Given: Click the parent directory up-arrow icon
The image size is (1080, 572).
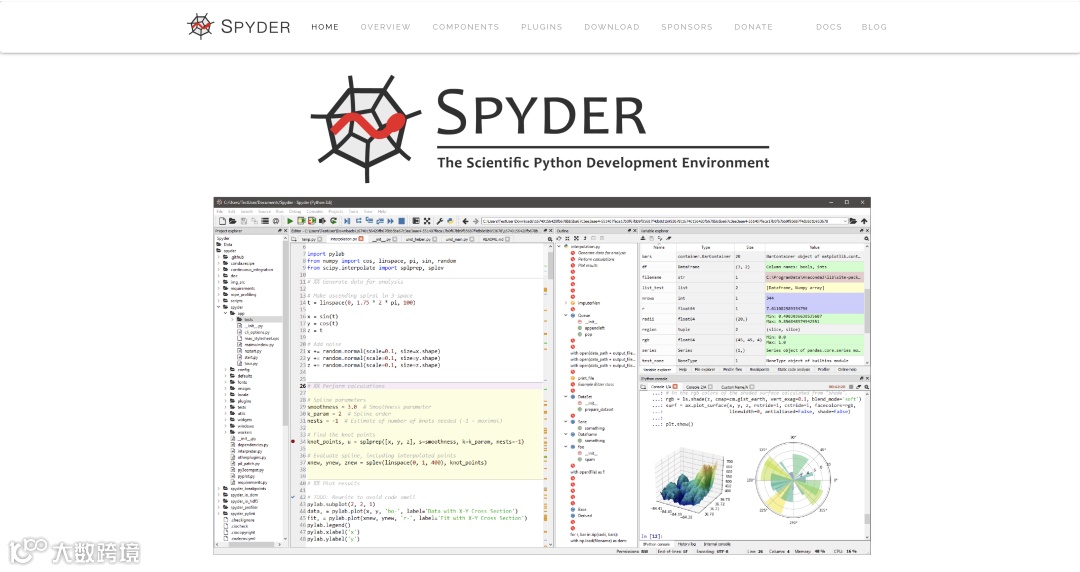Looking at the screenshot, I should (x=864, y=221).
